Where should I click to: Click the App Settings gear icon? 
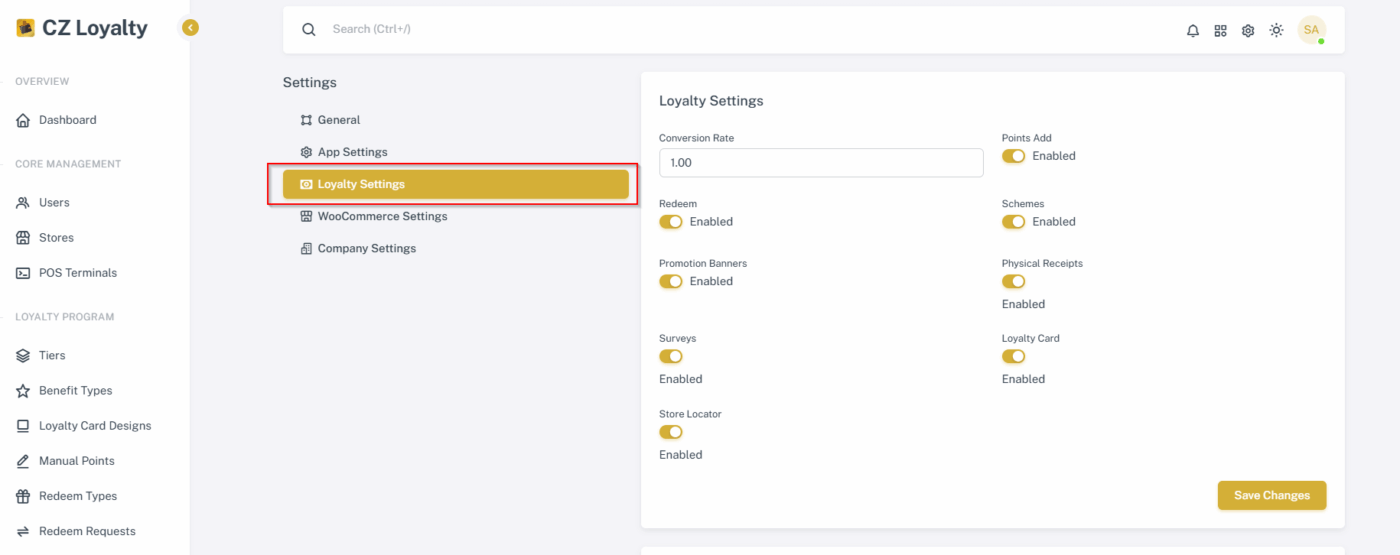[x=306, y=152]
